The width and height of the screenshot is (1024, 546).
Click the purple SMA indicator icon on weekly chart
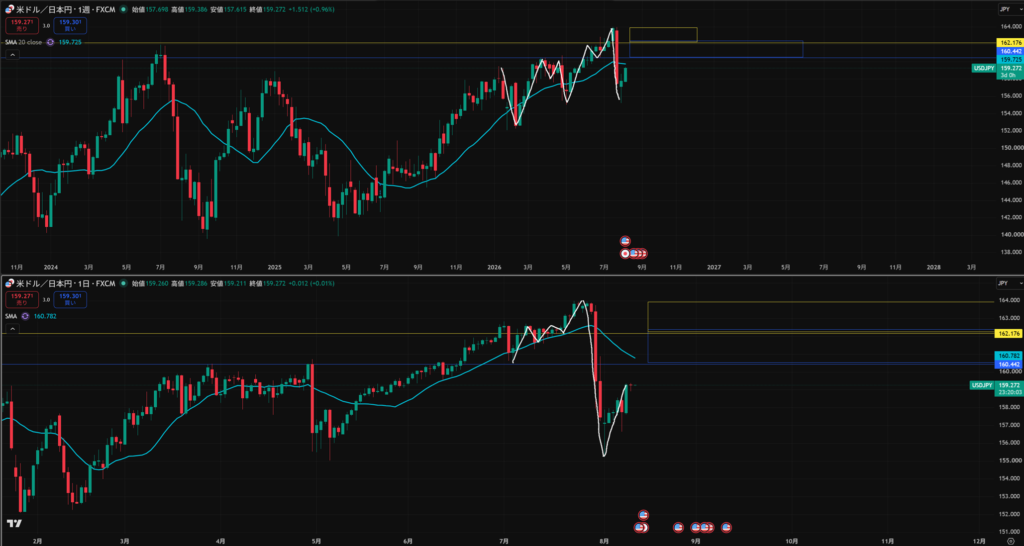pyautogui.click(x=51, y=42)
